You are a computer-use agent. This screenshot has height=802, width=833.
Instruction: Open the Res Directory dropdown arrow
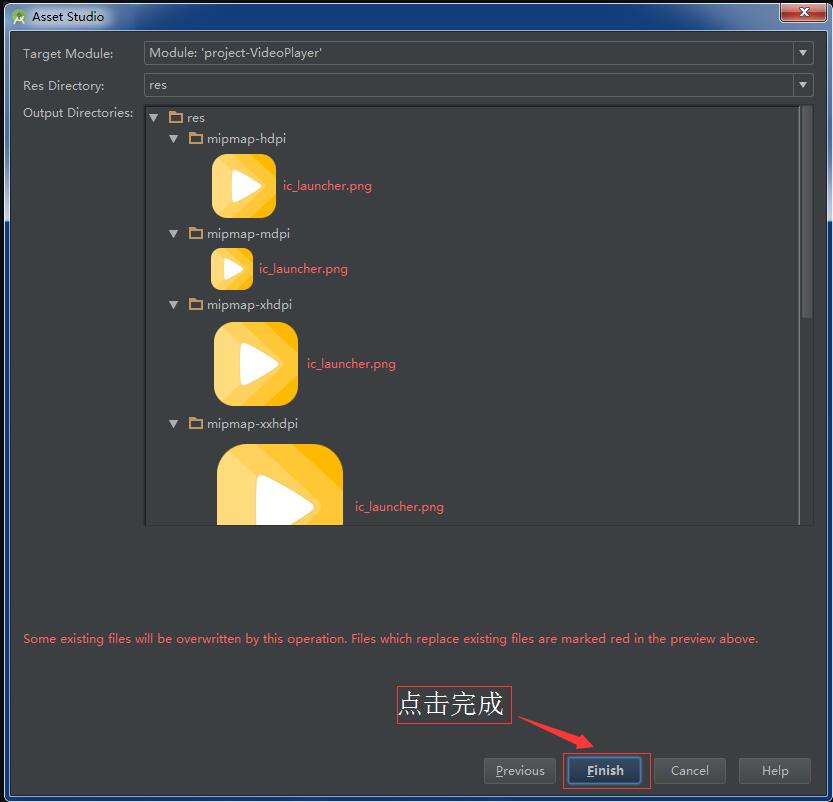803,85
